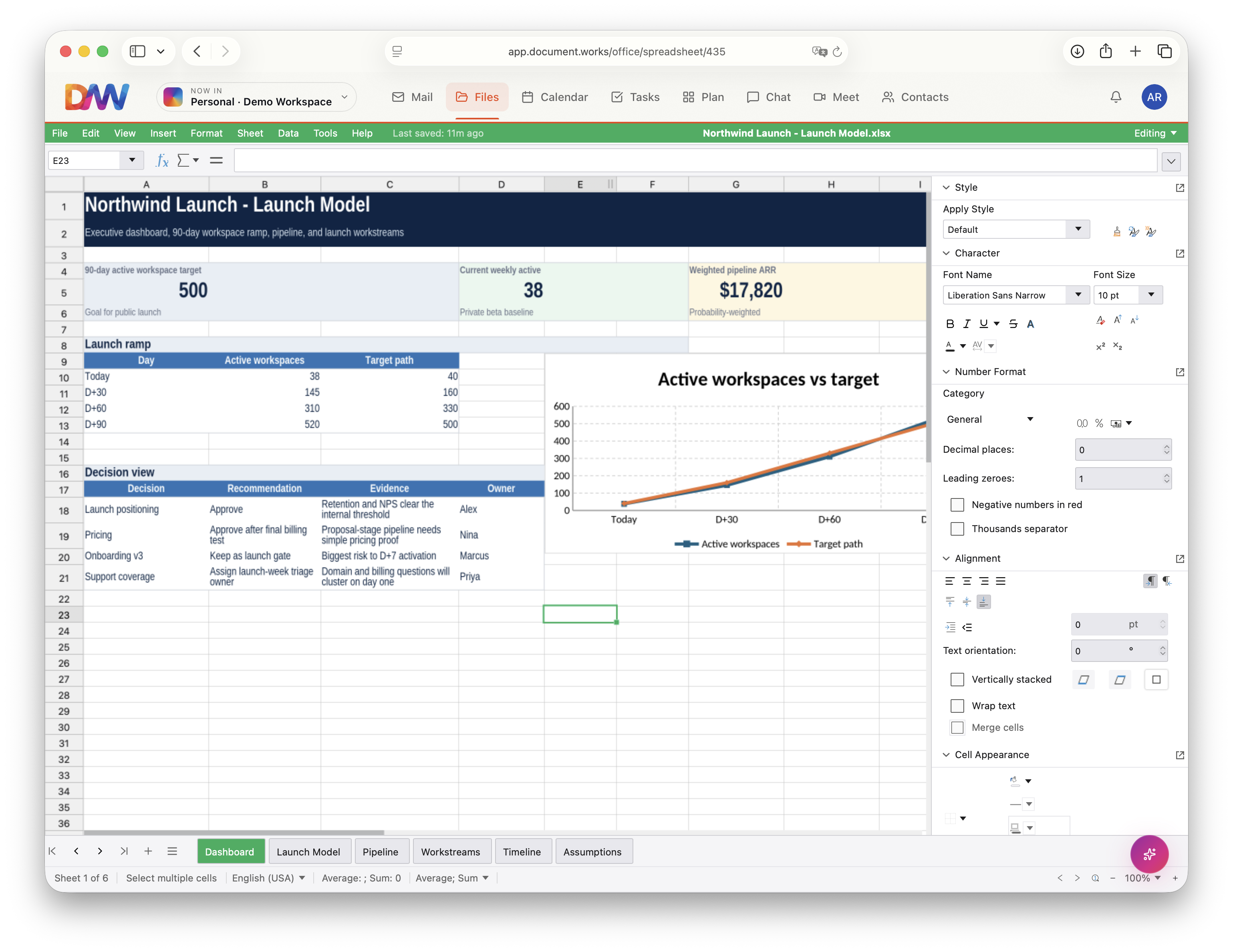
Task: Open AR user avatar
Action: click(1154, 97)
